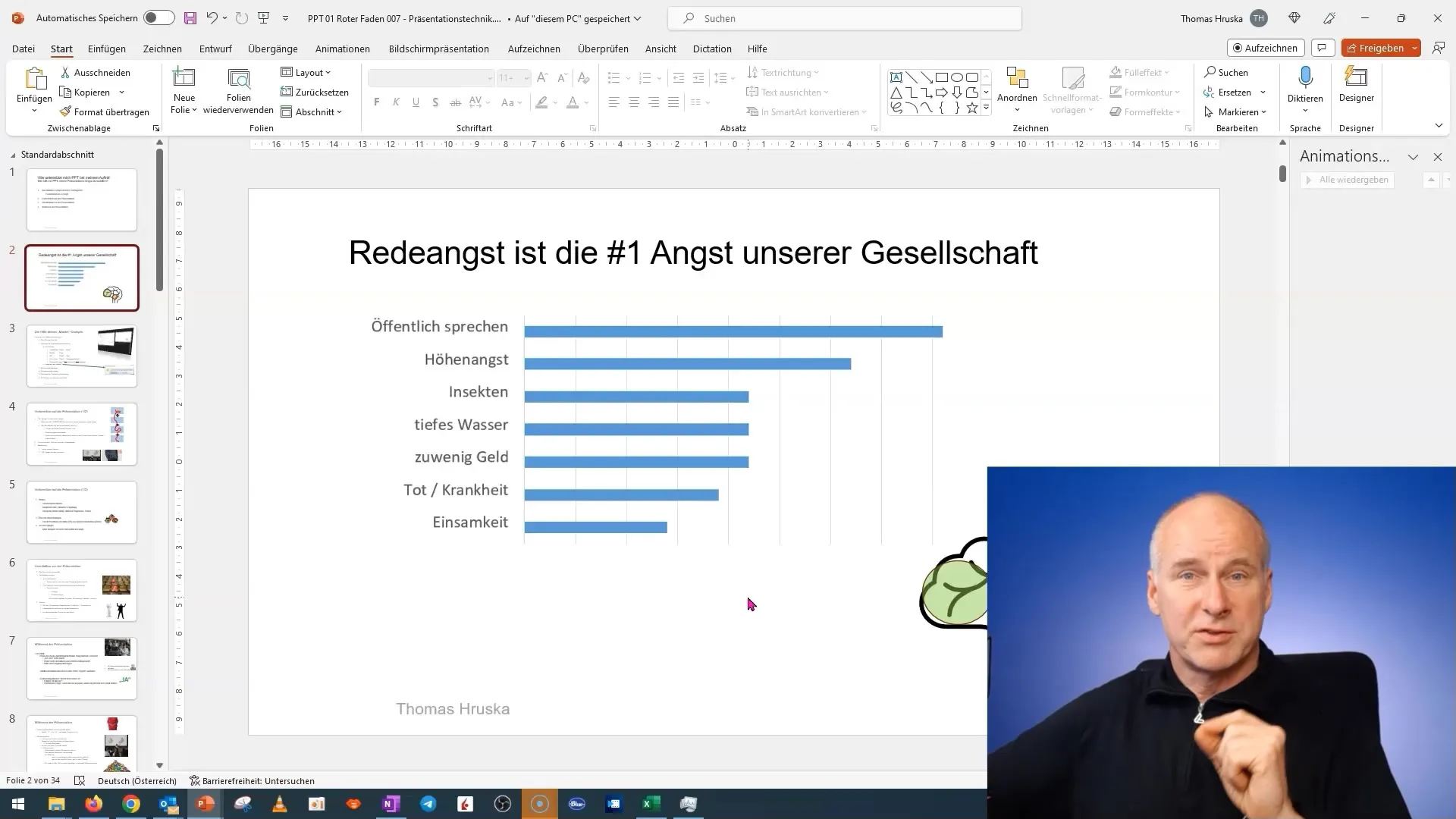Image resolution: width=1456 pixels, height=819 pixels.
Task: Switch to the Entwurf tab
Action: 215,49
